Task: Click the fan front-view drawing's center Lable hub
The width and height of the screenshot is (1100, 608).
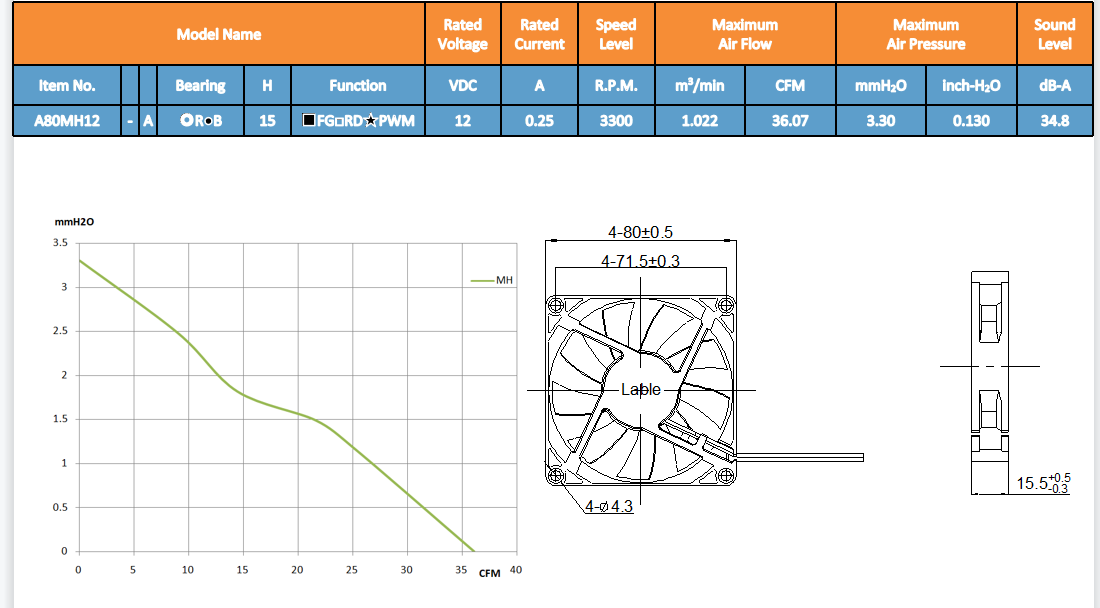Action: coord(641,389)
